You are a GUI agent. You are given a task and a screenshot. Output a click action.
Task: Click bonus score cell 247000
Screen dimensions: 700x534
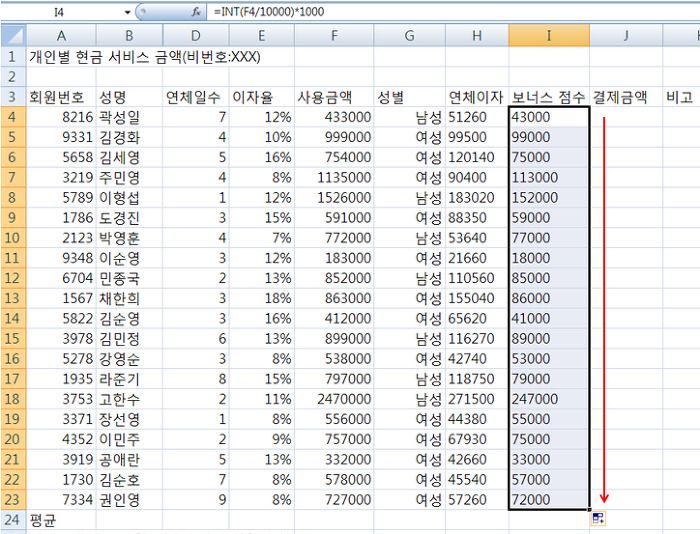549,399
